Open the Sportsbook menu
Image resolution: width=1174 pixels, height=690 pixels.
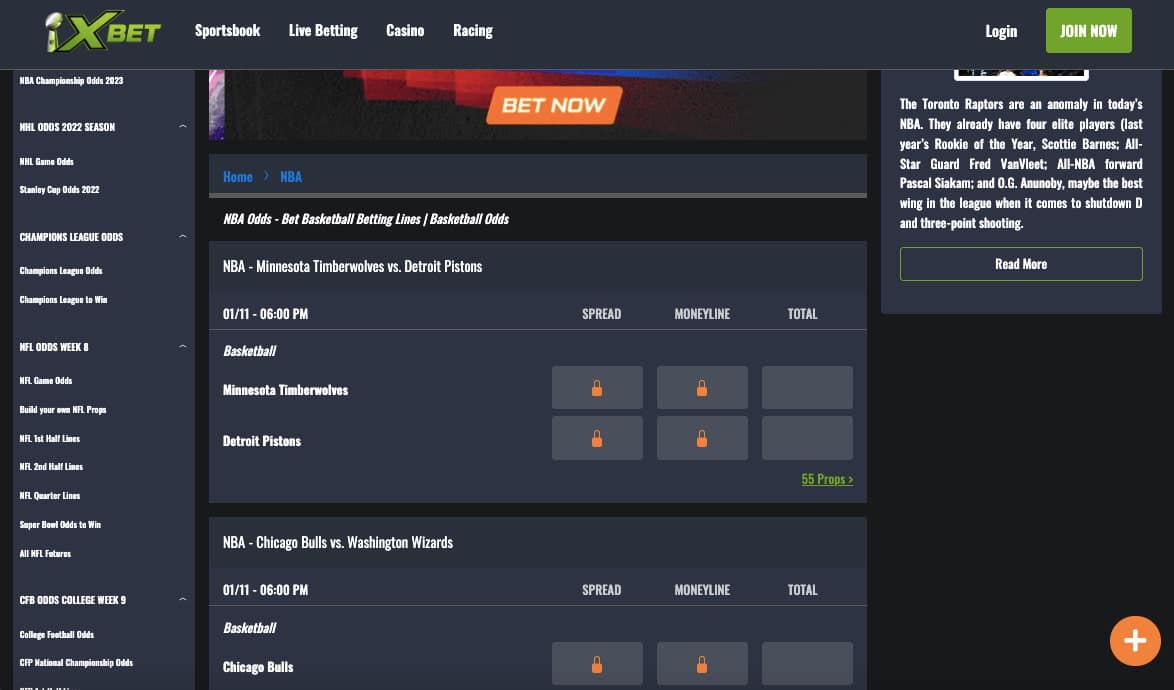228,31
